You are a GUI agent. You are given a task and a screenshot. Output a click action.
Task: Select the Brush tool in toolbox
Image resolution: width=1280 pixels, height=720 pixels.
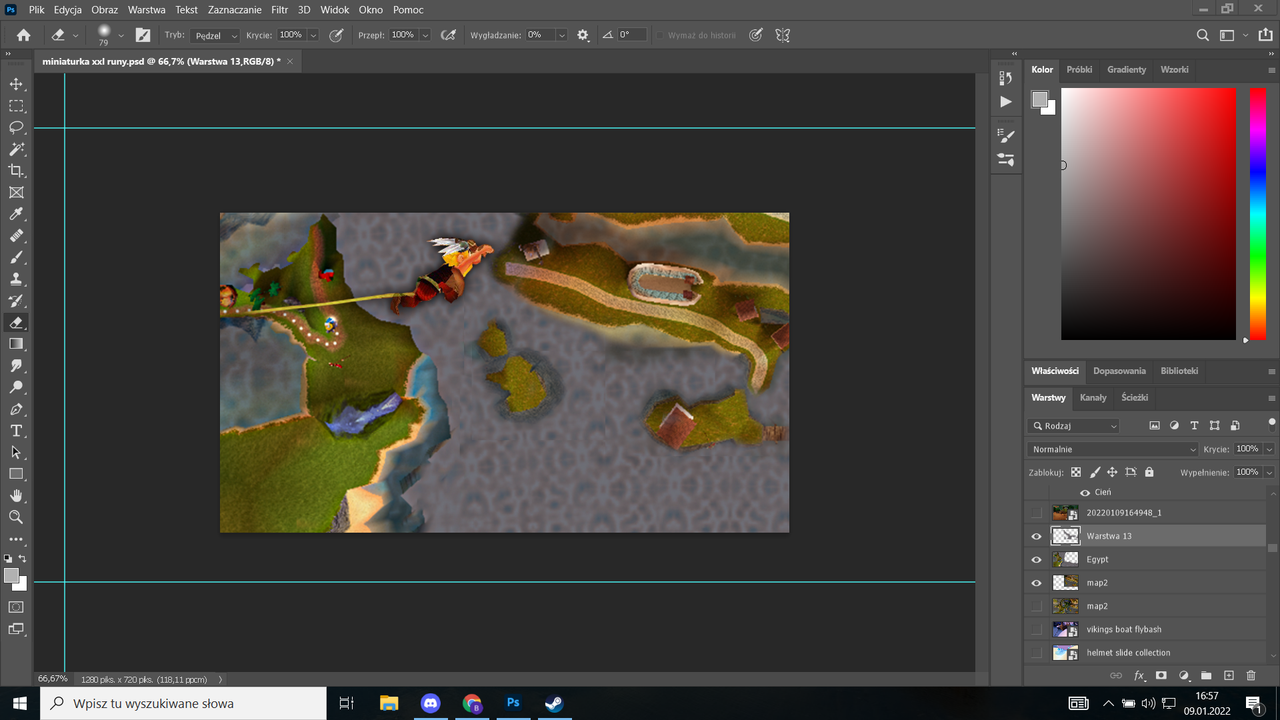(x=16, y=258)
